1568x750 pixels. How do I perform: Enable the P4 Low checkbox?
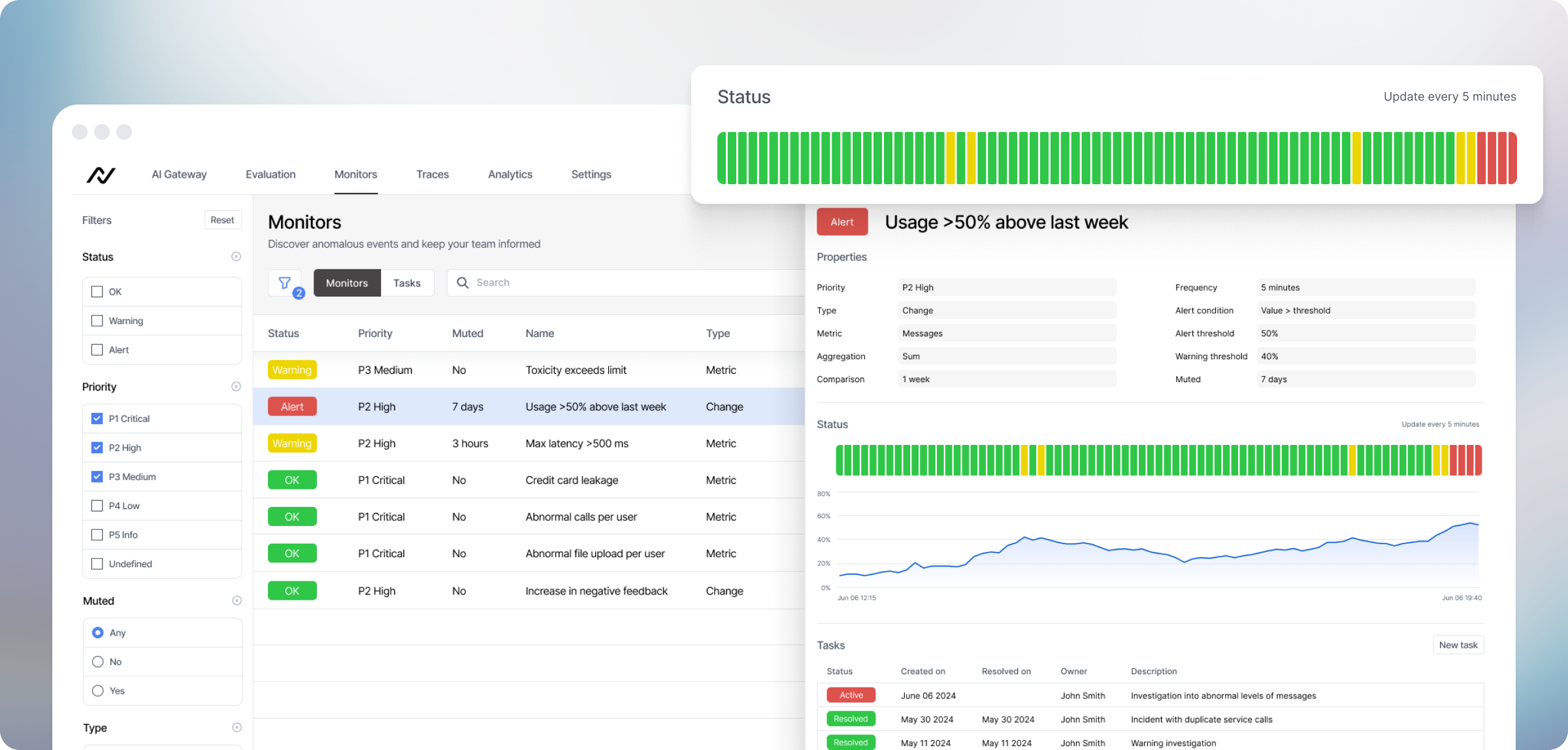tap(97, 506)
